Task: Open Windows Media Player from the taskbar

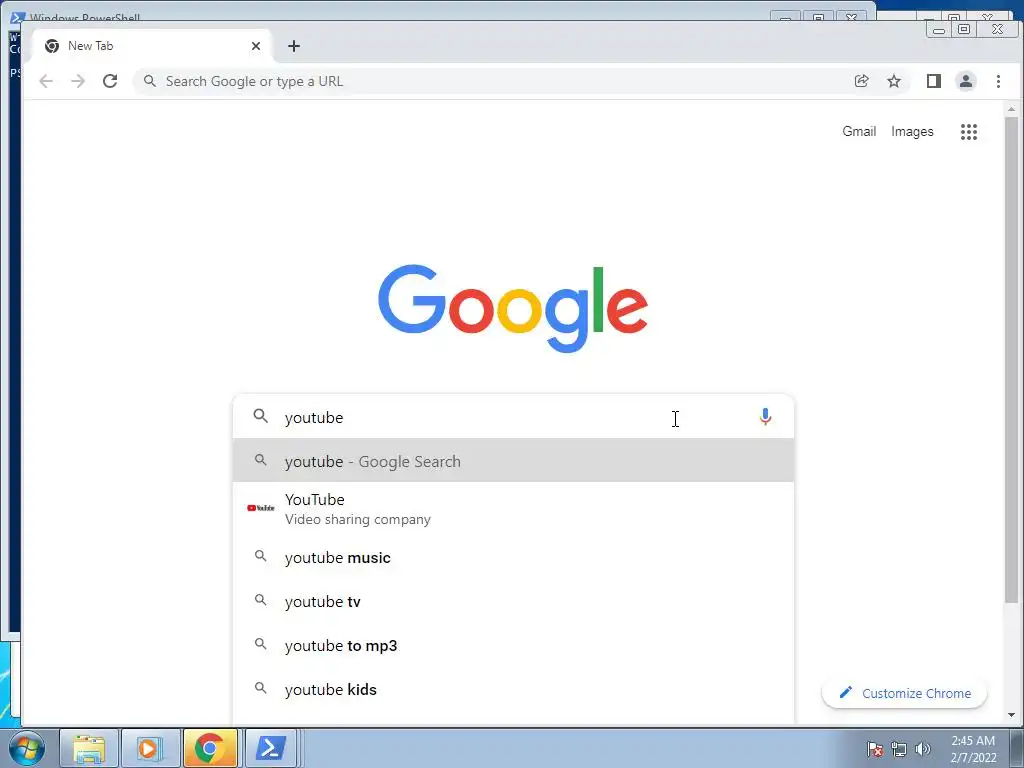Action: click(x=150, y=748)
